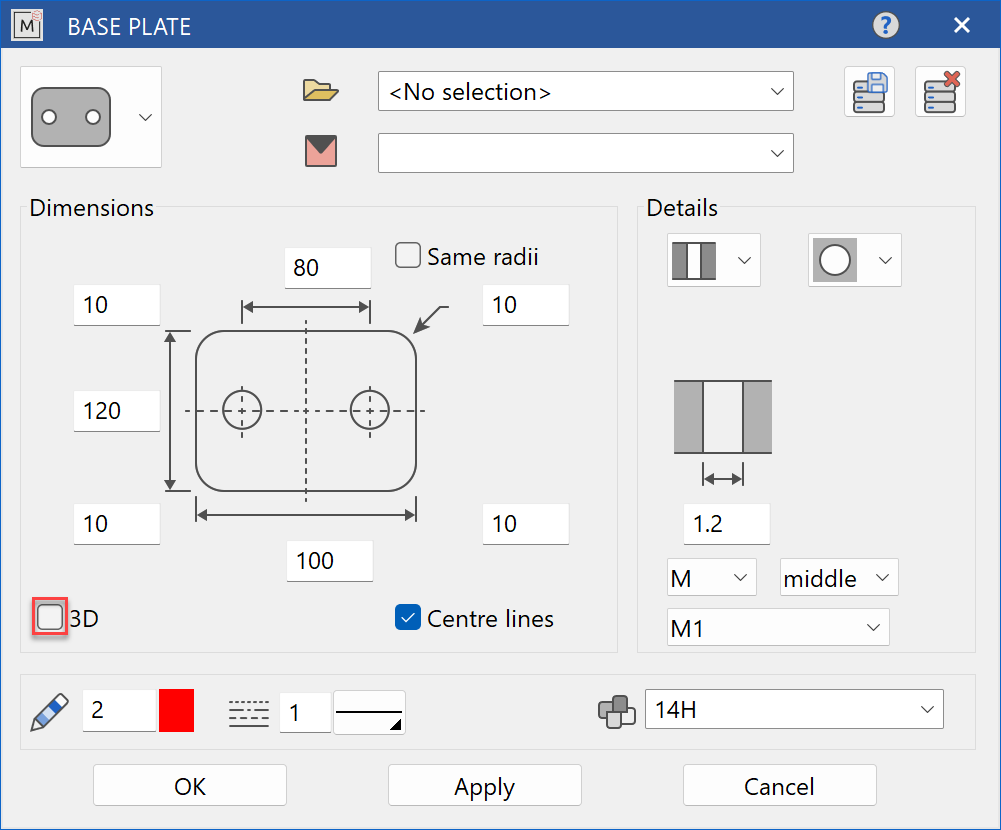Expand the plate shape type dropdown arrow
The width and height of the screenshot is (1001, 830).
[x=146, y=117]
